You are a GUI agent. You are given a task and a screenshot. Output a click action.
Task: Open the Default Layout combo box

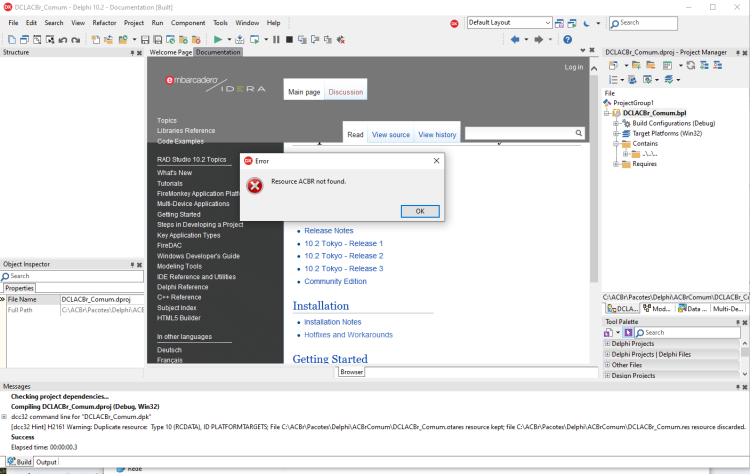(509, 22)
